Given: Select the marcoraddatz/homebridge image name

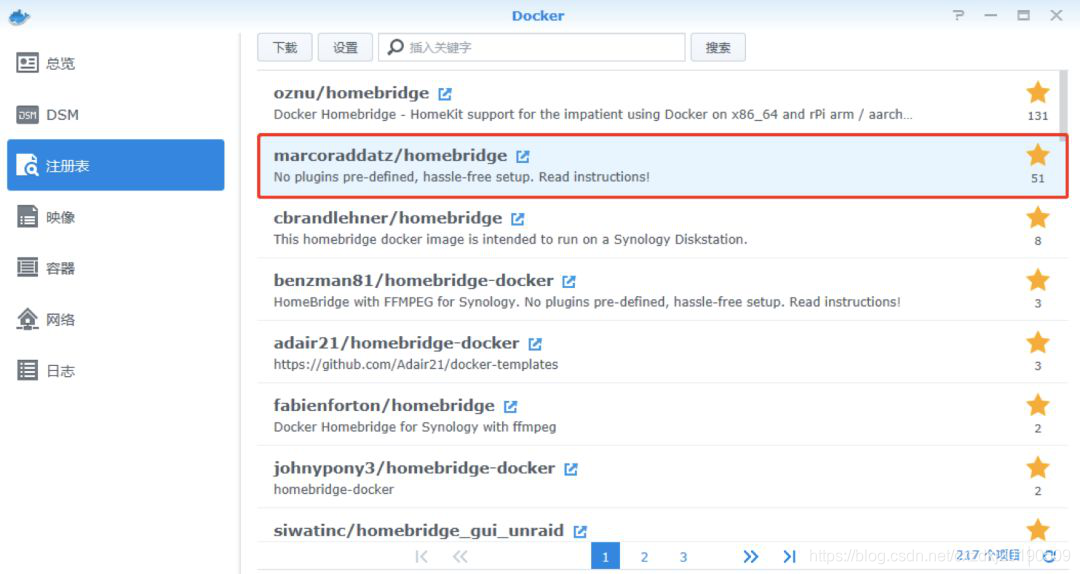Looking at the screenshot, I should pos(390,156).
